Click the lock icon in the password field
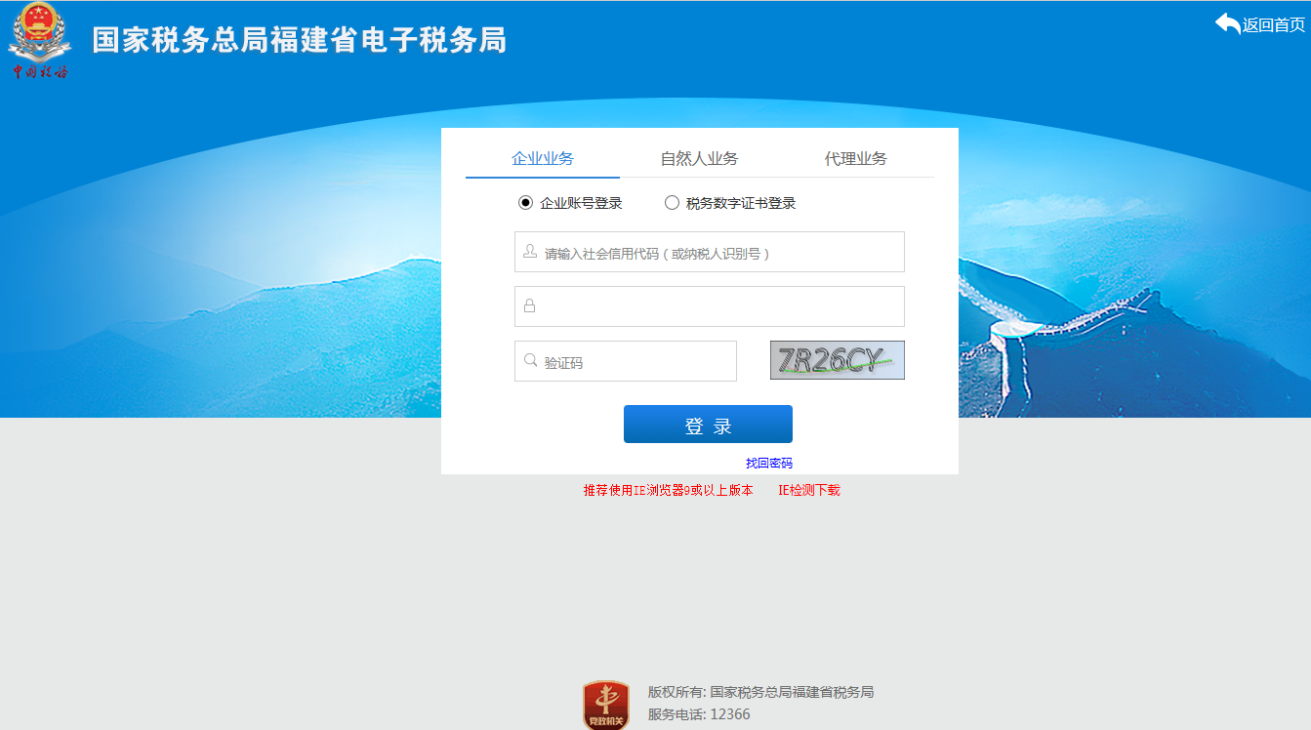Screen dimensions: 1311x730 coord(530,306)
